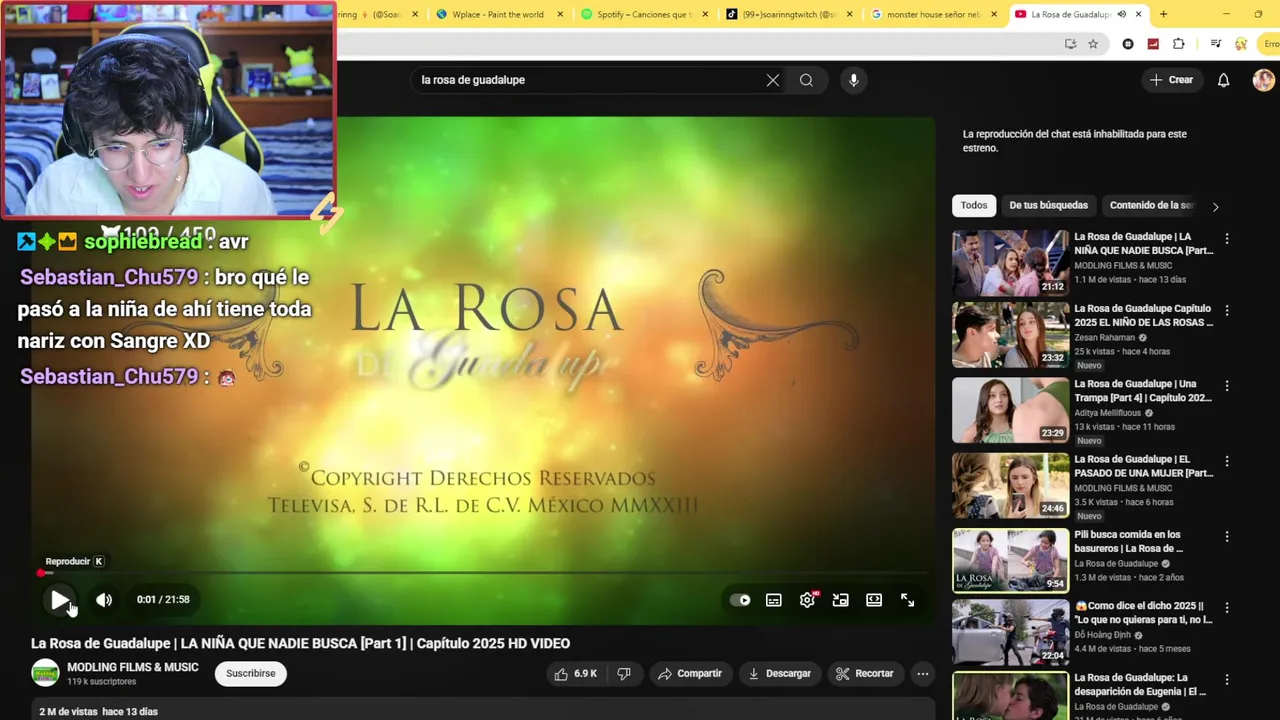Open the 21:12 LA NIÑA QUE NADIE BUSCA thumbnail
Image resolution: width=1280 pixels, height=720 pixels.
(x=1010, y=263)
